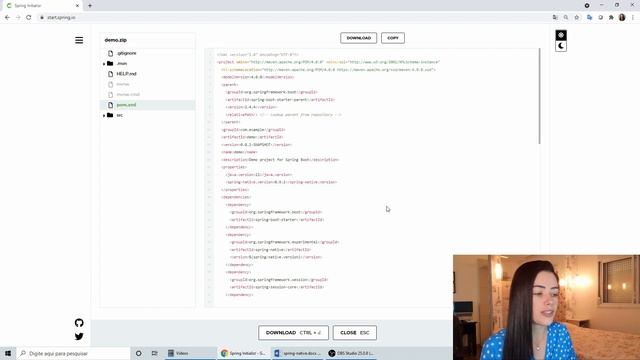Viewport: 640px width, 360px height.
Task: Switch to the OBS Studio taskbar item
Action: tap(351, 353)
